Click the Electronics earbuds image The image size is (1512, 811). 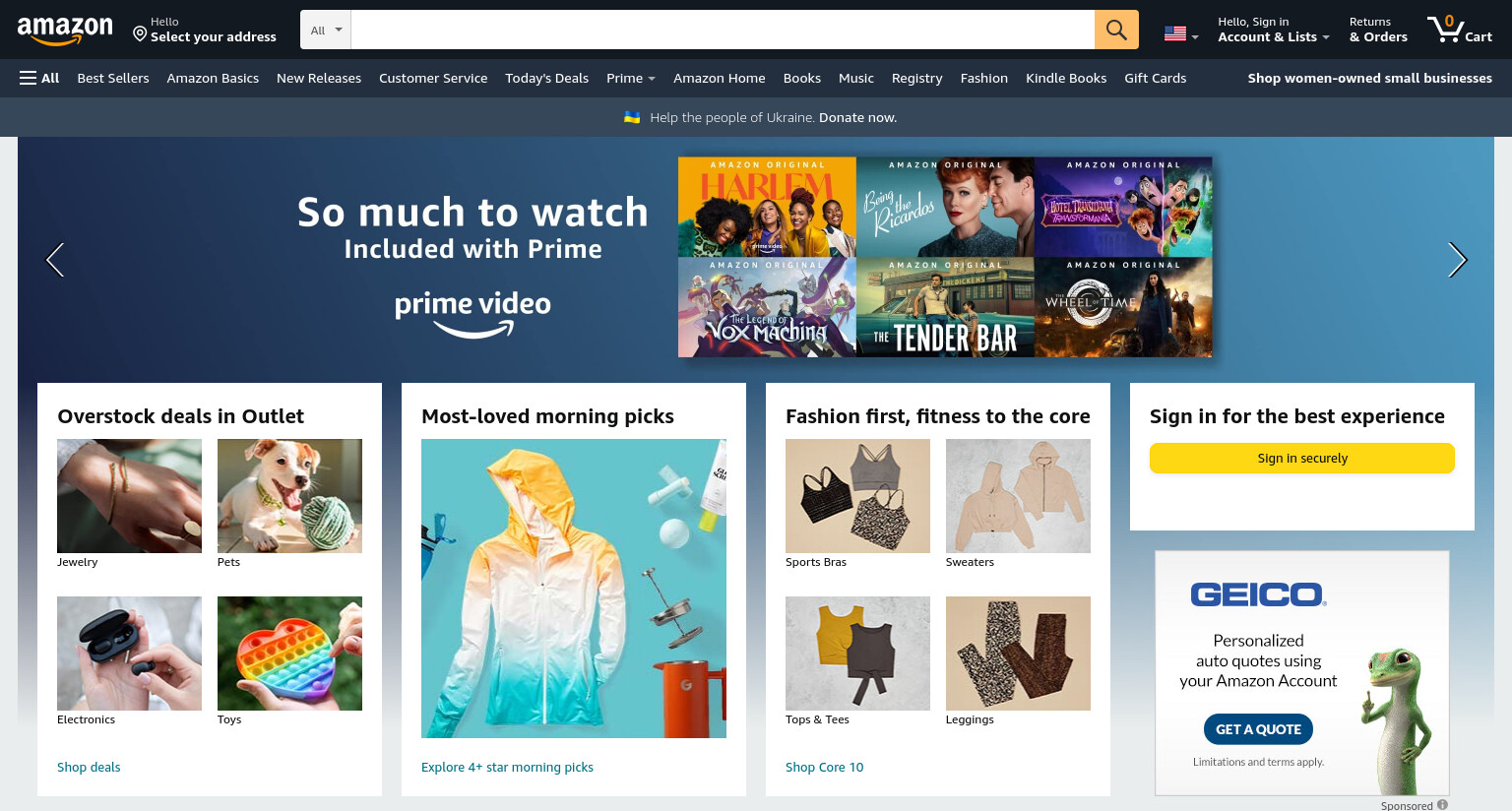point(129,654)
